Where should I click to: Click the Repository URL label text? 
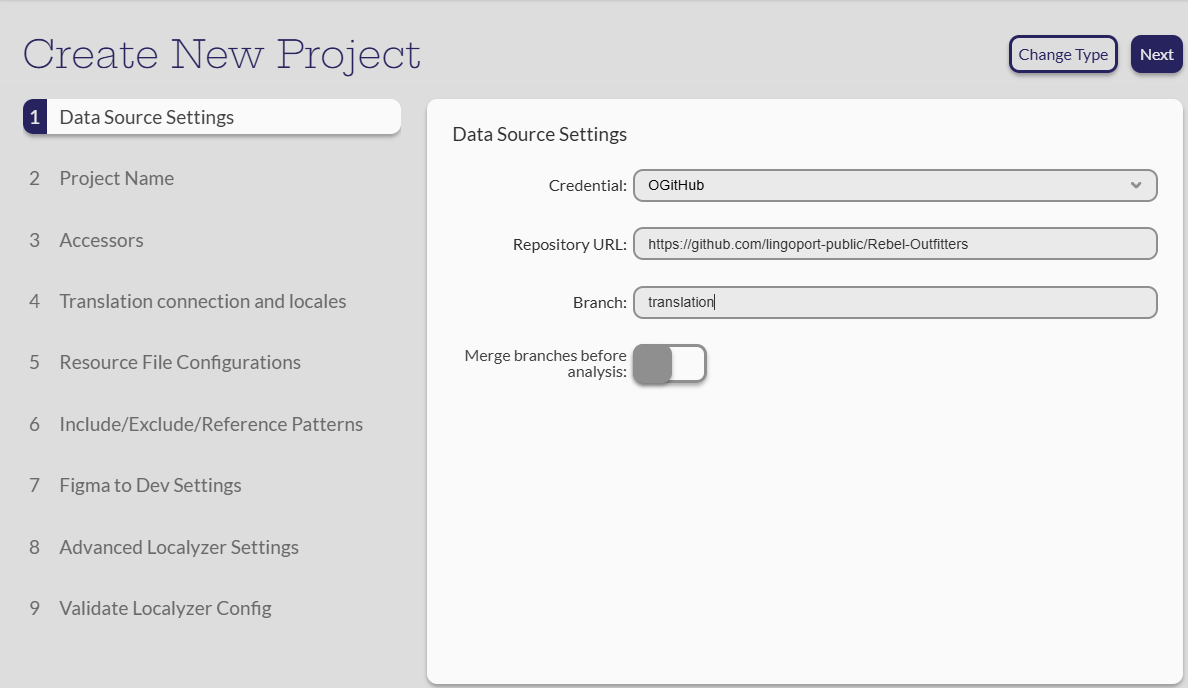569,245
